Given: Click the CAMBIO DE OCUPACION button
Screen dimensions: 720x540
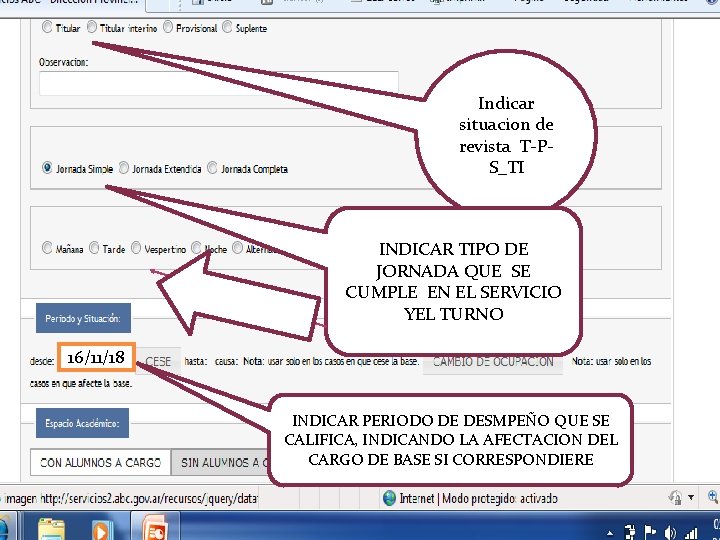Looking at the screenshot, I should [x=493, y=361].
